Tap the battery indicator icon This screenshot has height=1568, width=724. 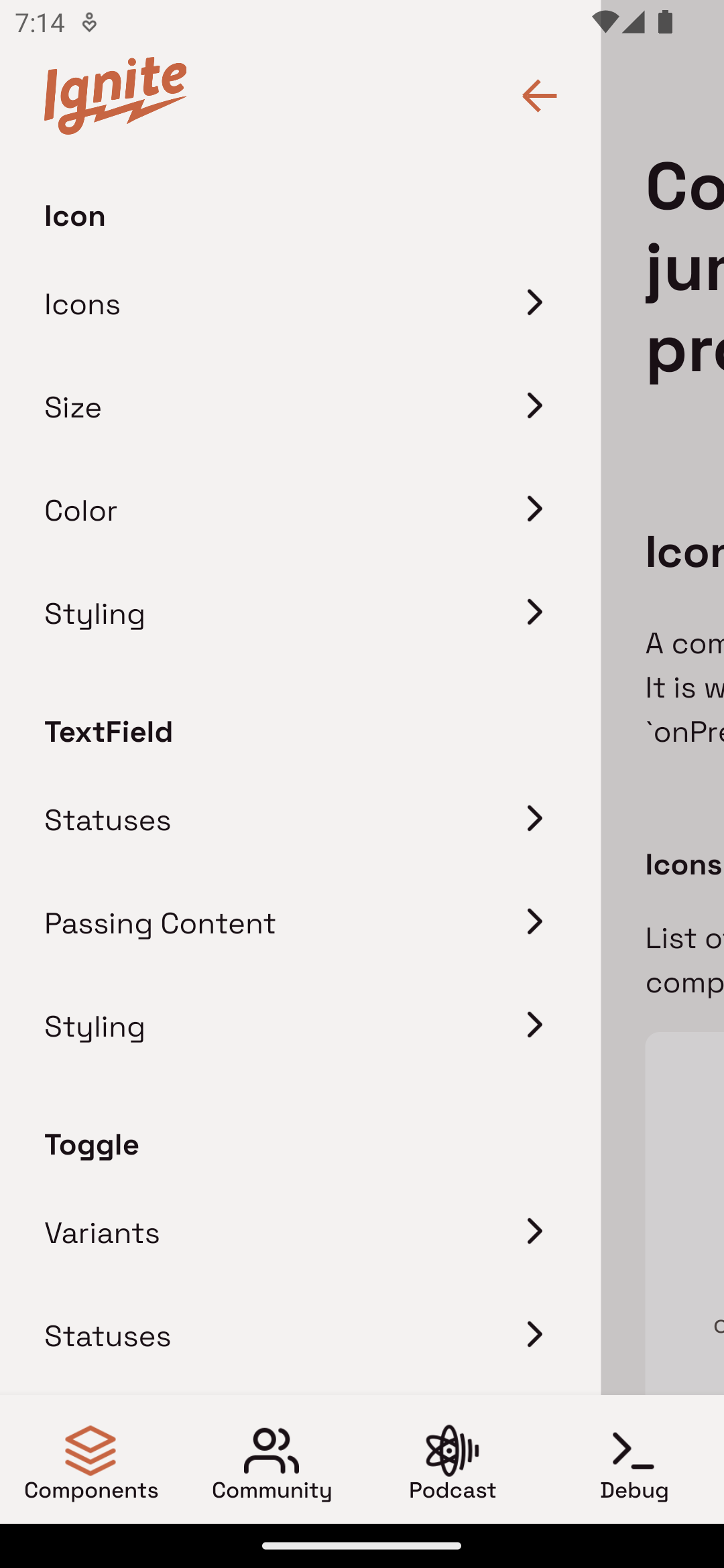coord(664,22)
